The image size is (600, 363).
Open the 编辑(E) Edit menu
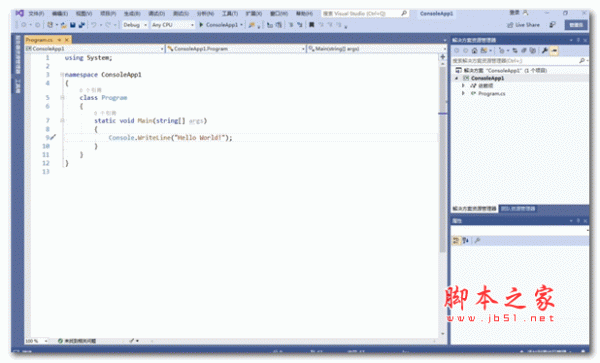[x=60, y=14]
